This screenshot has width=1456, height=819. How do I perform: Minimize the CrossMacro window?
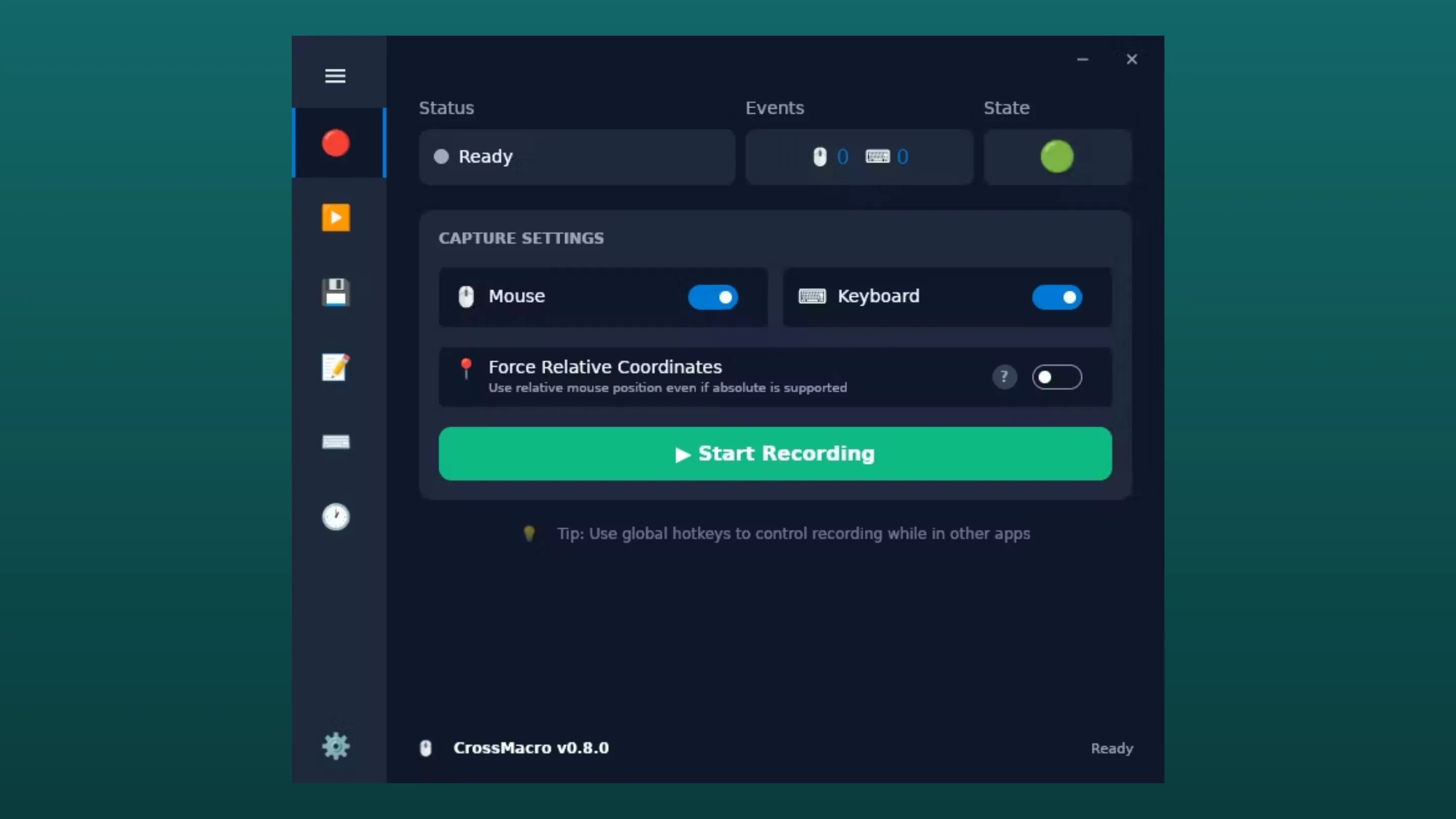[x=1082, y=59]
